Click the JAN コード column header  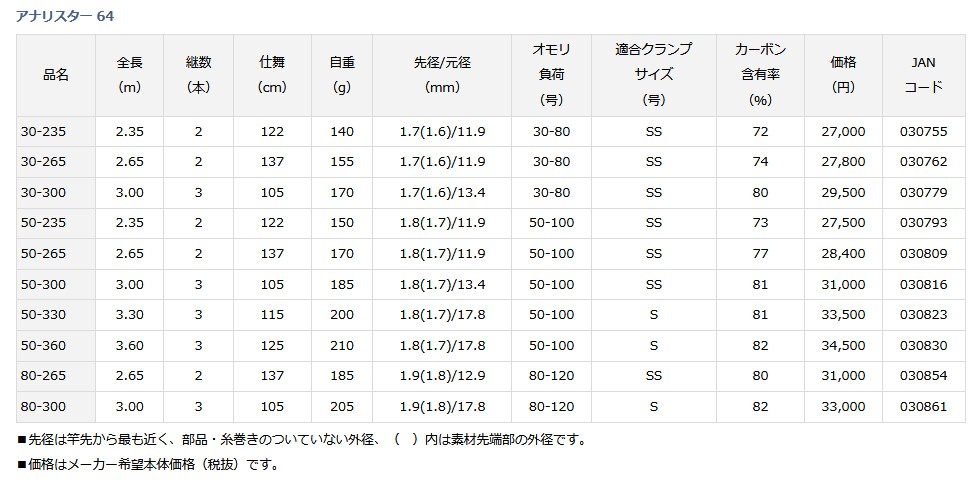coord(924,75)
